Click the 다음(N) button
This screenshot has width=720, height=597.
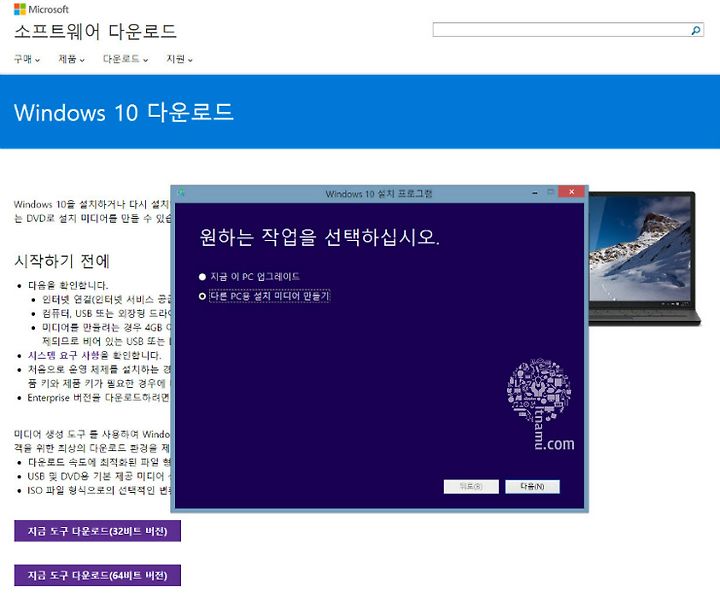[x=532, y=486]
